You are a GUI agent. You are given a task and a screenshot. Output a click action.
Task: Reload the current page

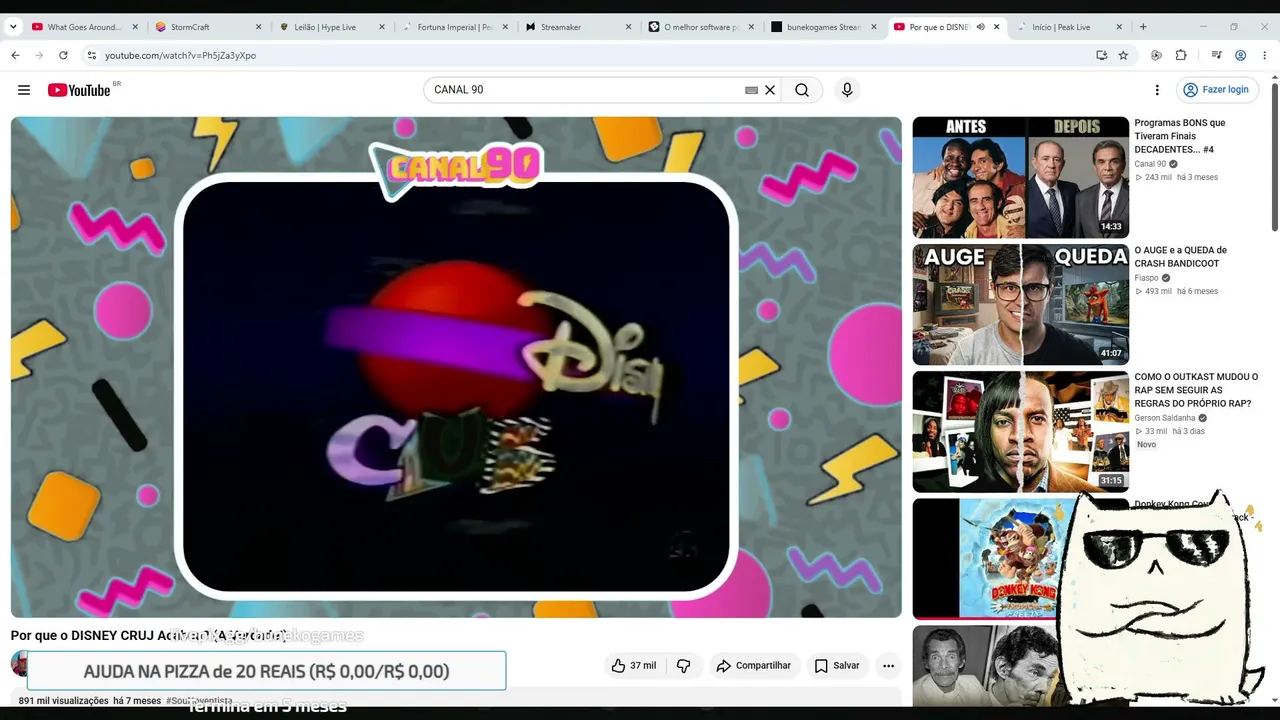[63, 55]
